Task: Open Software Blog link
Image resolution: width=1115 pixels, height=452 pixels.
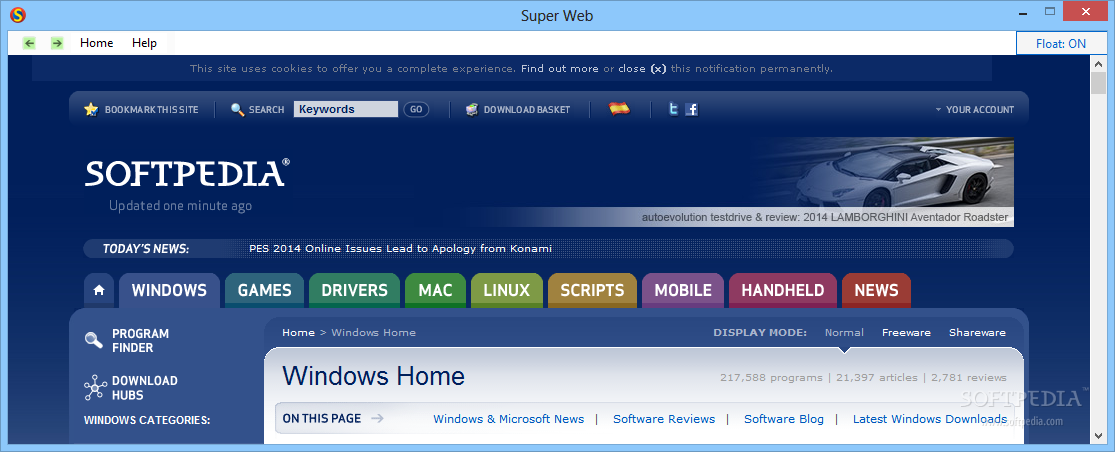Action: point(784,419)
